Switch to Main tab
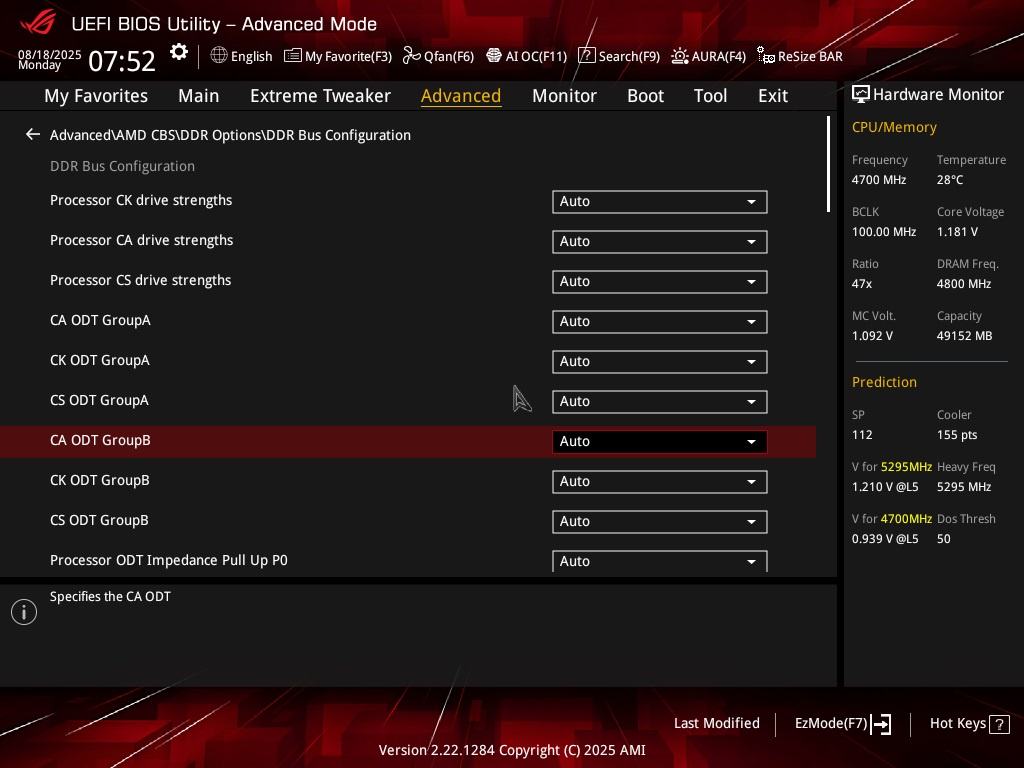1024x768 pixels. coord(199,95)
